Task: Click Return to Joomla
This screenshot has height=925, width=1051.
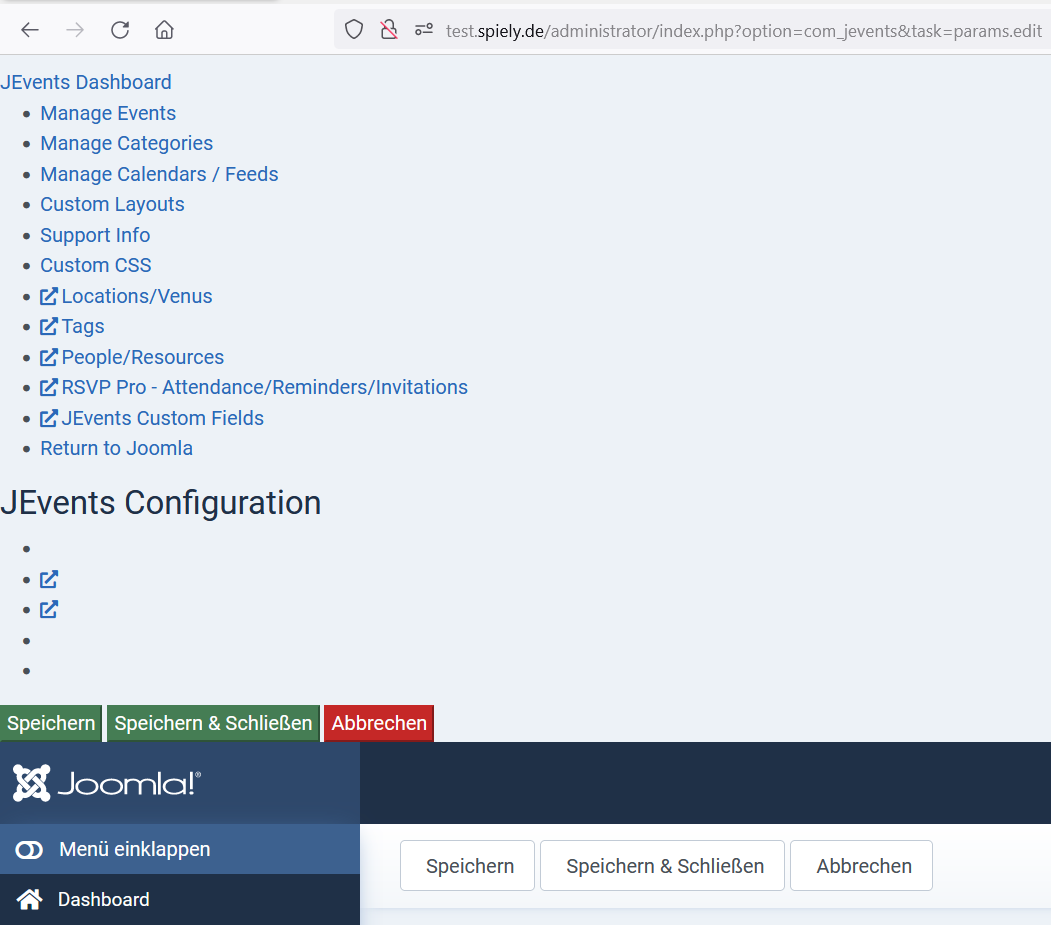Action: (117, 448)
